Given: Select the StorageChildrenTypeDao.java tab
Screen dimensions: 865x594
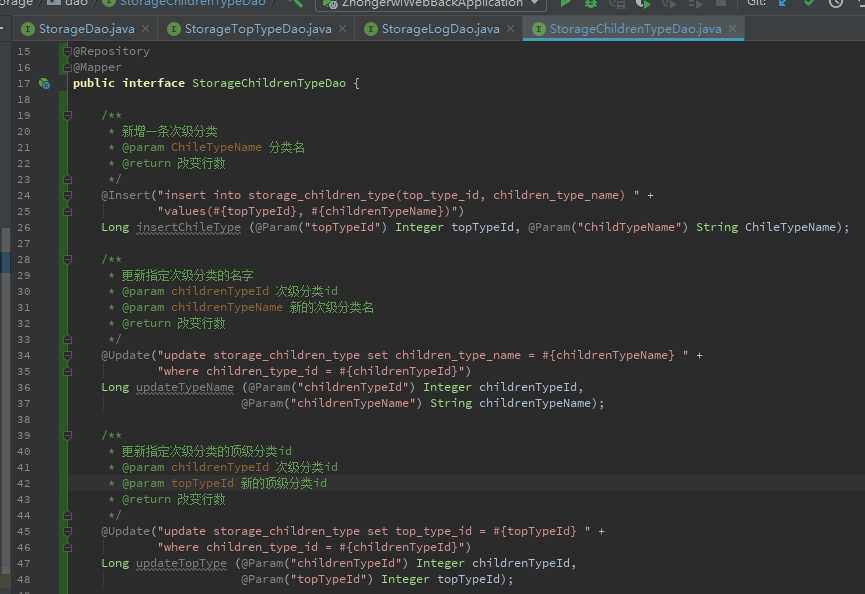Looking at the screenshot, I should [x=635, y=29].
